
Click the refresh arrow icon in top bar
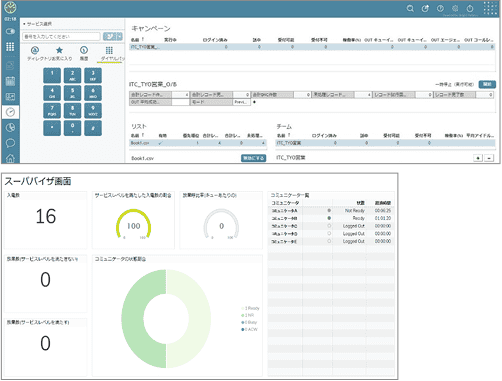pyautogui.click(x=425, y=9)
